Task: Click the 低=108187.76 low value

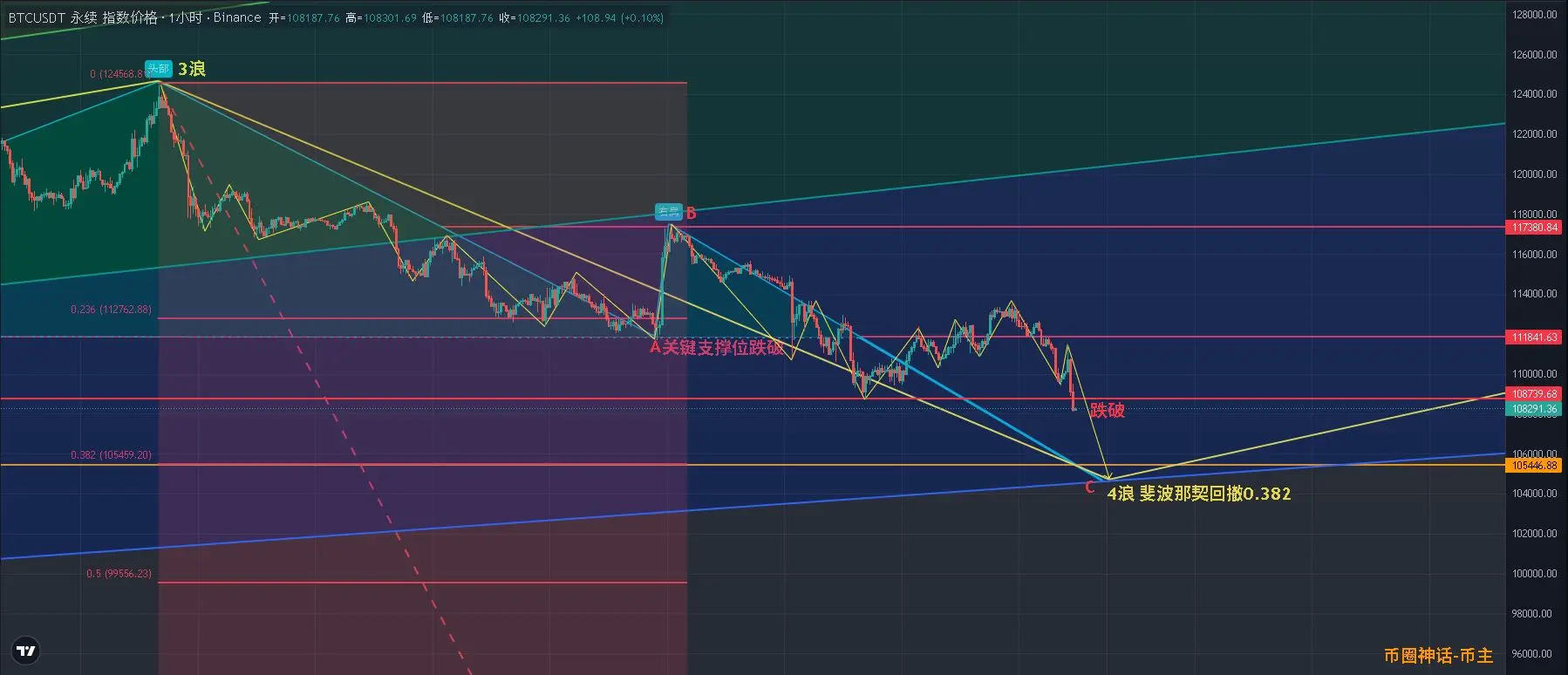Action: pyautogui.click(x=458, y=18)
